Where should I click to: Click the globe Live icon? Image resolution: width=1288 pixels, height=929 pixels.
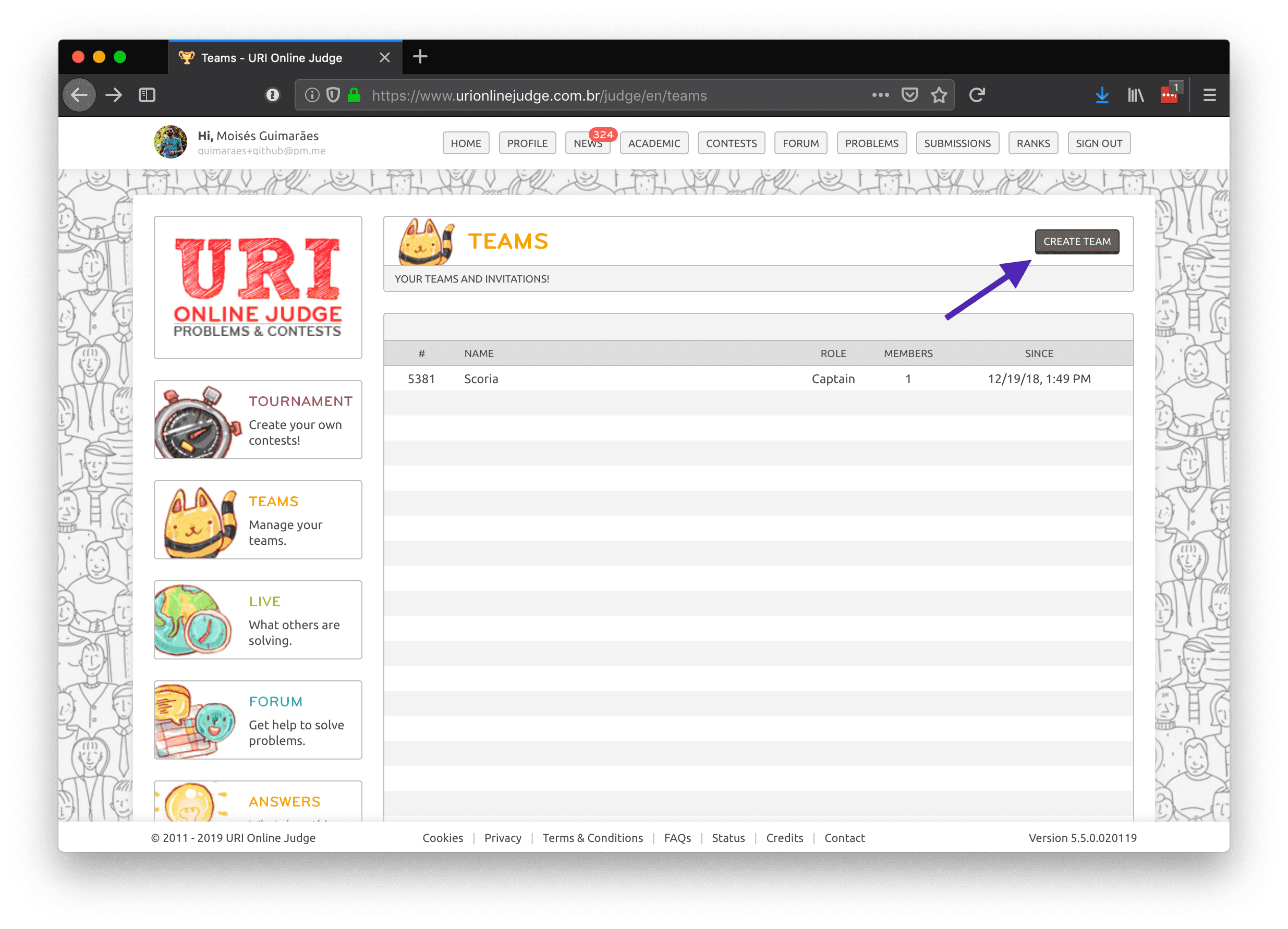click(193, 620)
